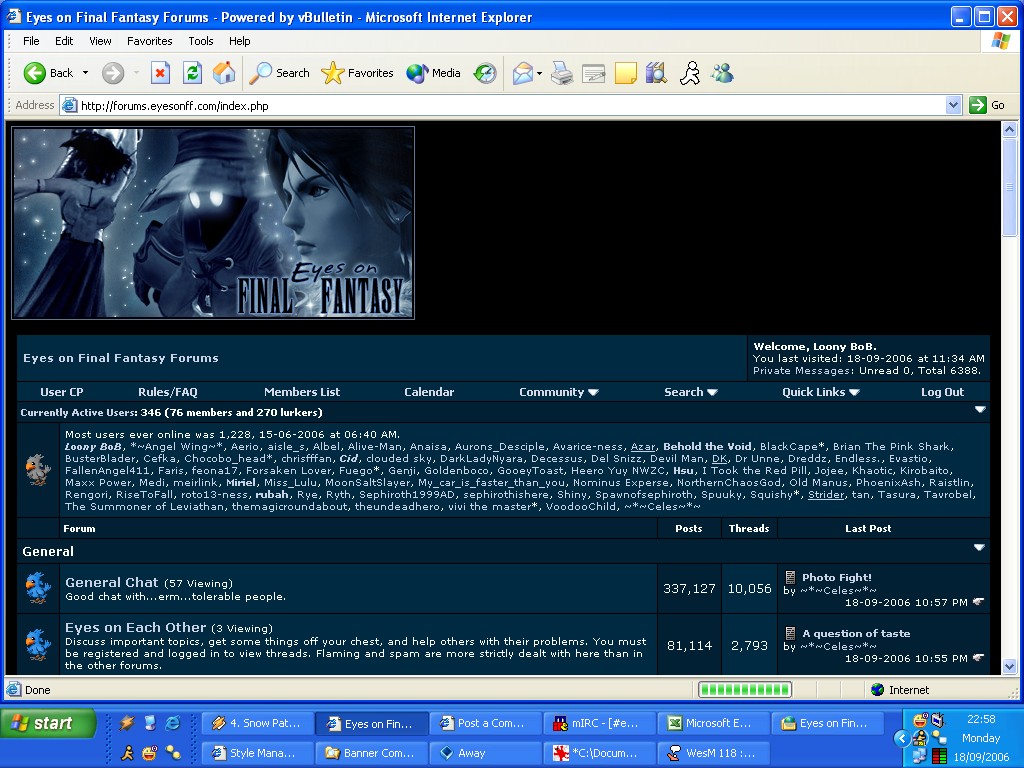Image resolution: width=1024 pixels, height=768 pixels.
Task: Open the Media pane button
Action: coord(433,73)
